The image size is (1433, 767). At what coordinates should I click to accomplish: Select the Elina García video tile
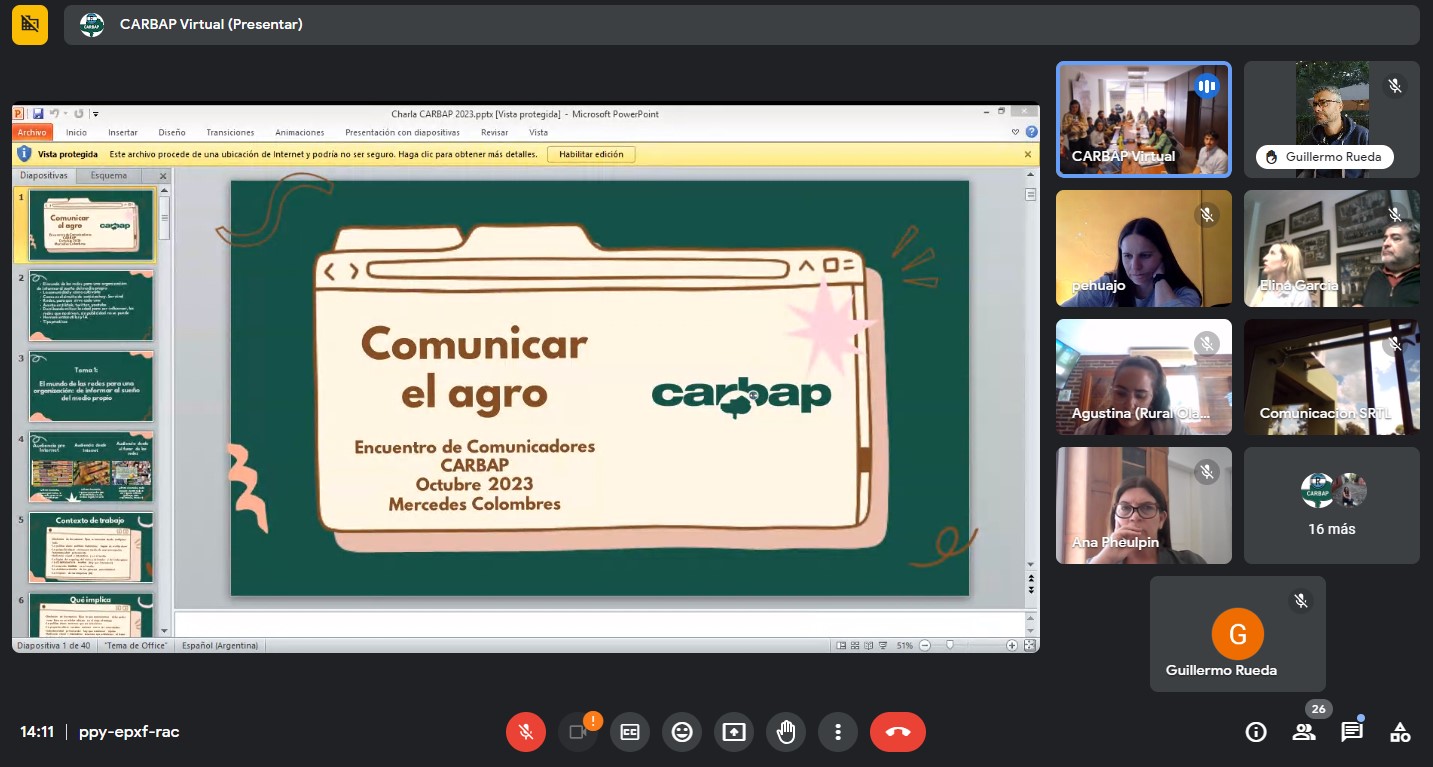coord(1332,248)
